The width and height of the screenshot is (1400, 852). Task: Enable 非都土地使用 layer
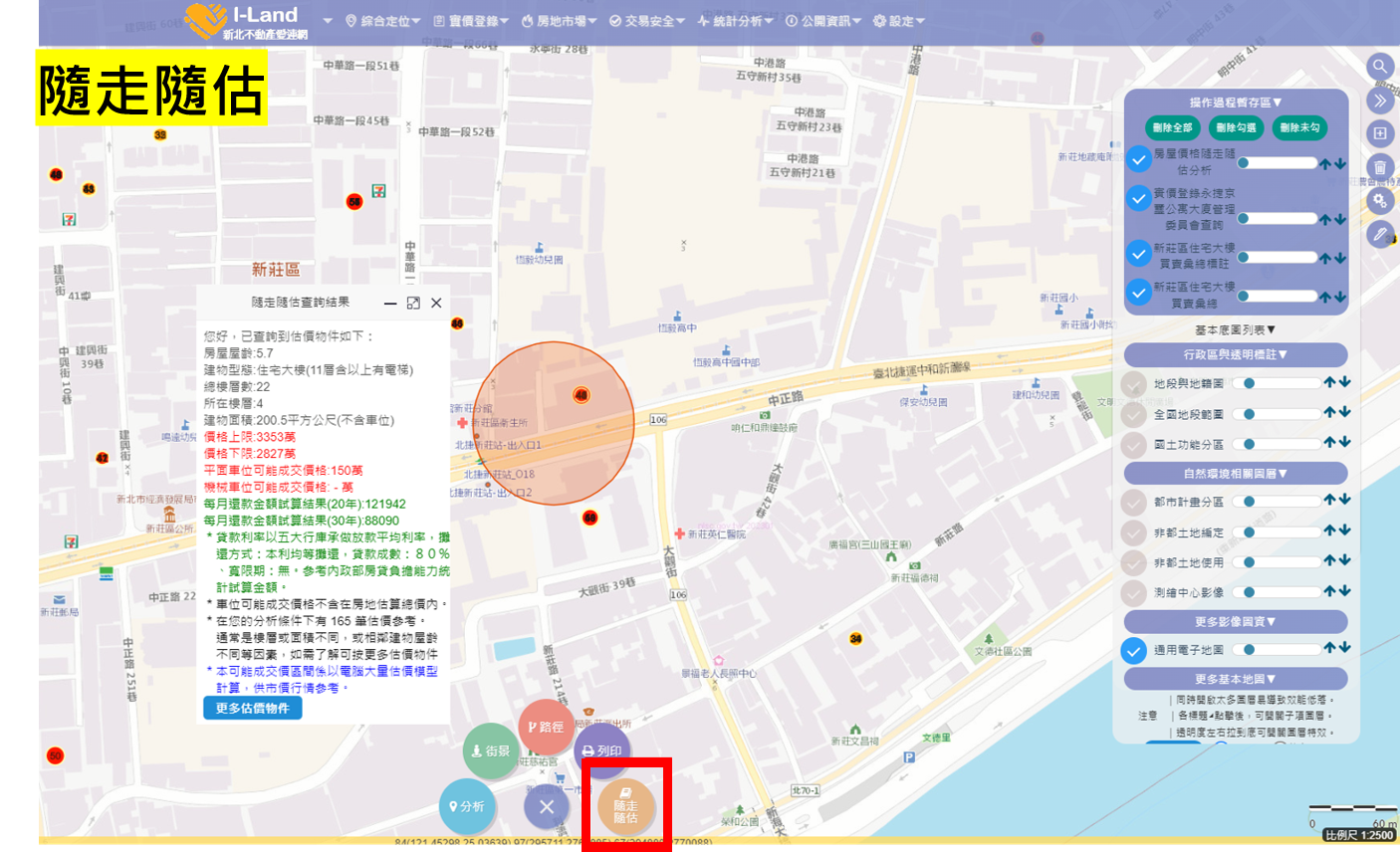click(1134, 562)
